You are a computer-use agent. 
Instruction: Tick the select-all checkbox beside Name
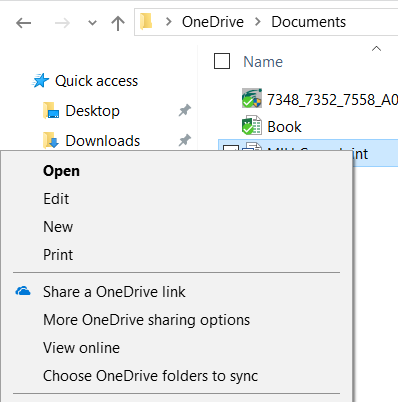point(222,61)
